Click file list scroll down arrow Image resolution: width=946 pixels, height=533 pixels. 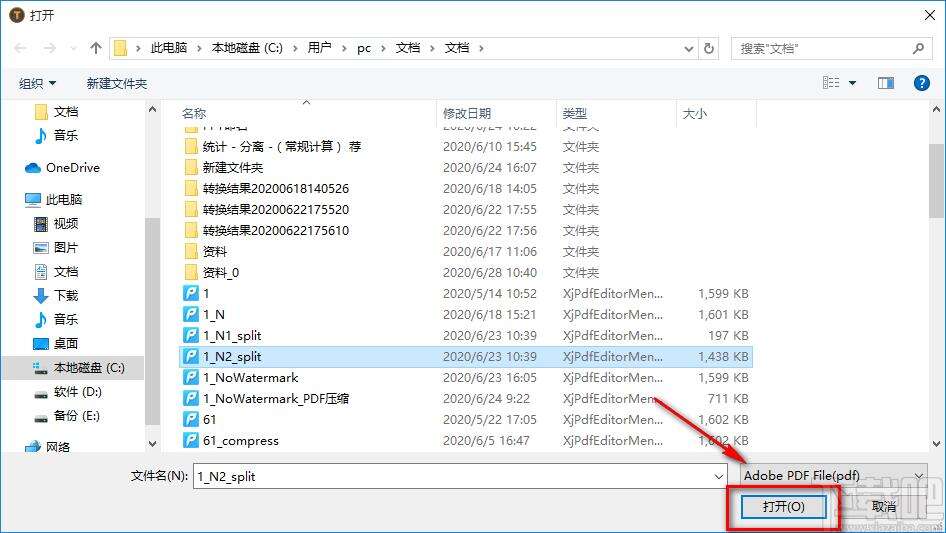pyautogui.click(x=936, y=444)
